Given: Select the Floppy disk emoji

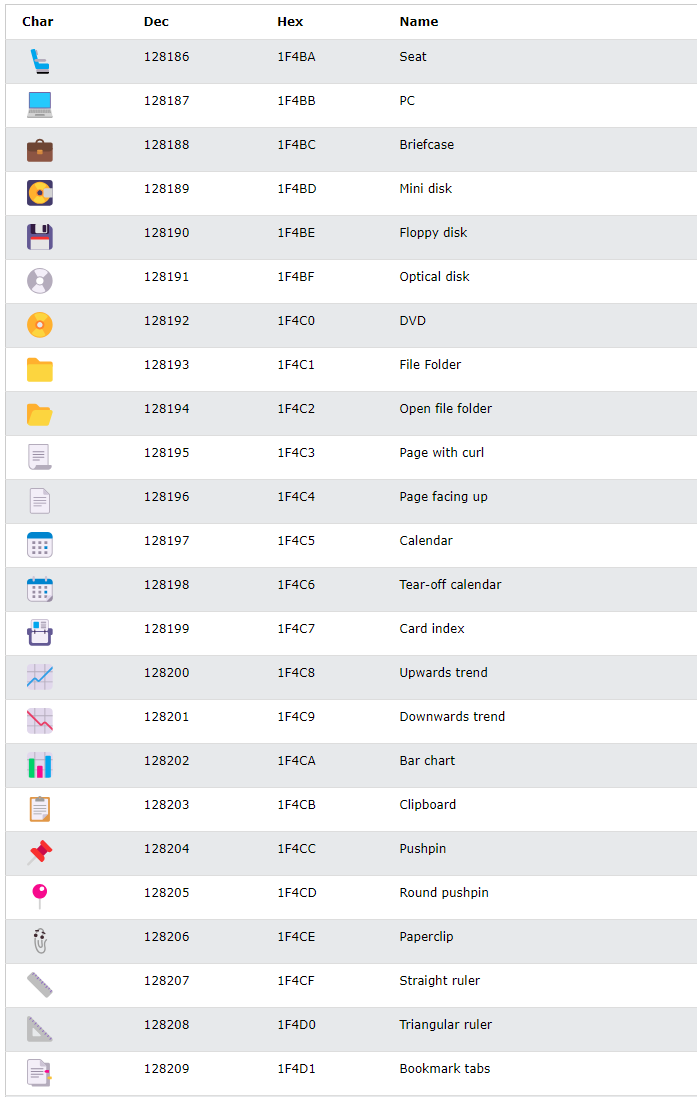Looking at the screenshot, I should pos(40,237).
